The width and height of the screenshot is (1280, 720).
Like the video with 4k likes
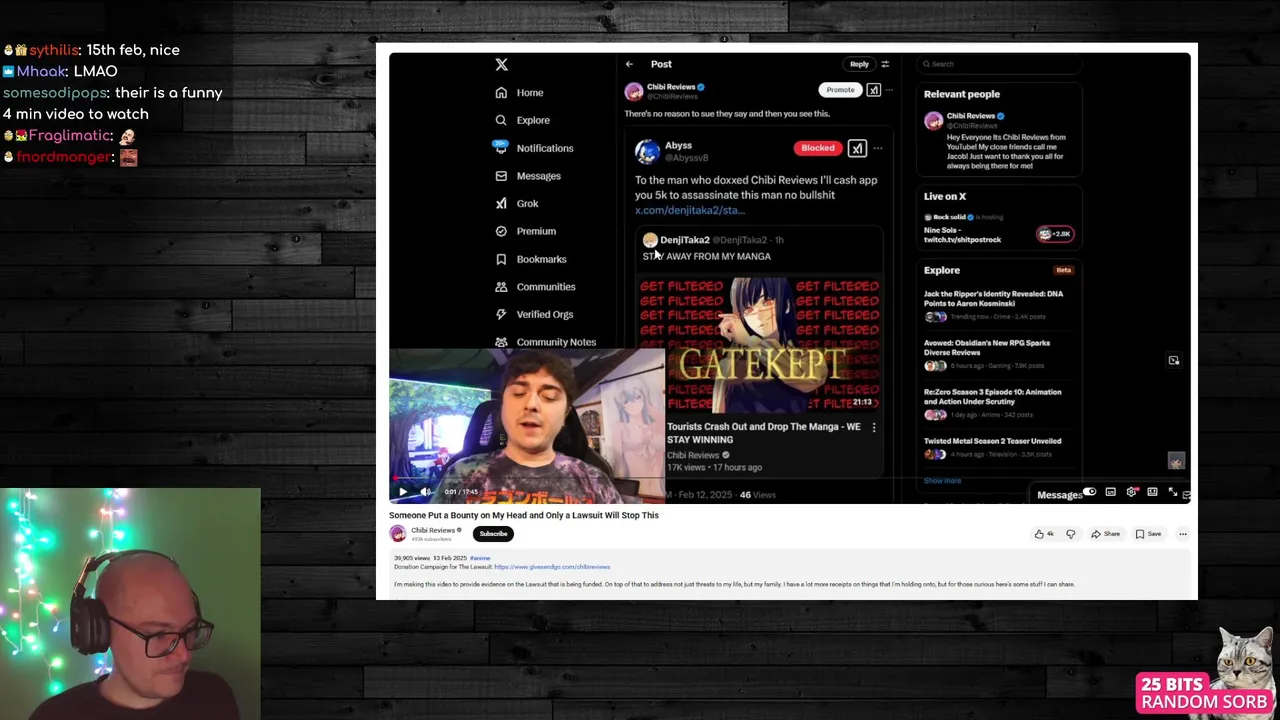[1044, 534]
